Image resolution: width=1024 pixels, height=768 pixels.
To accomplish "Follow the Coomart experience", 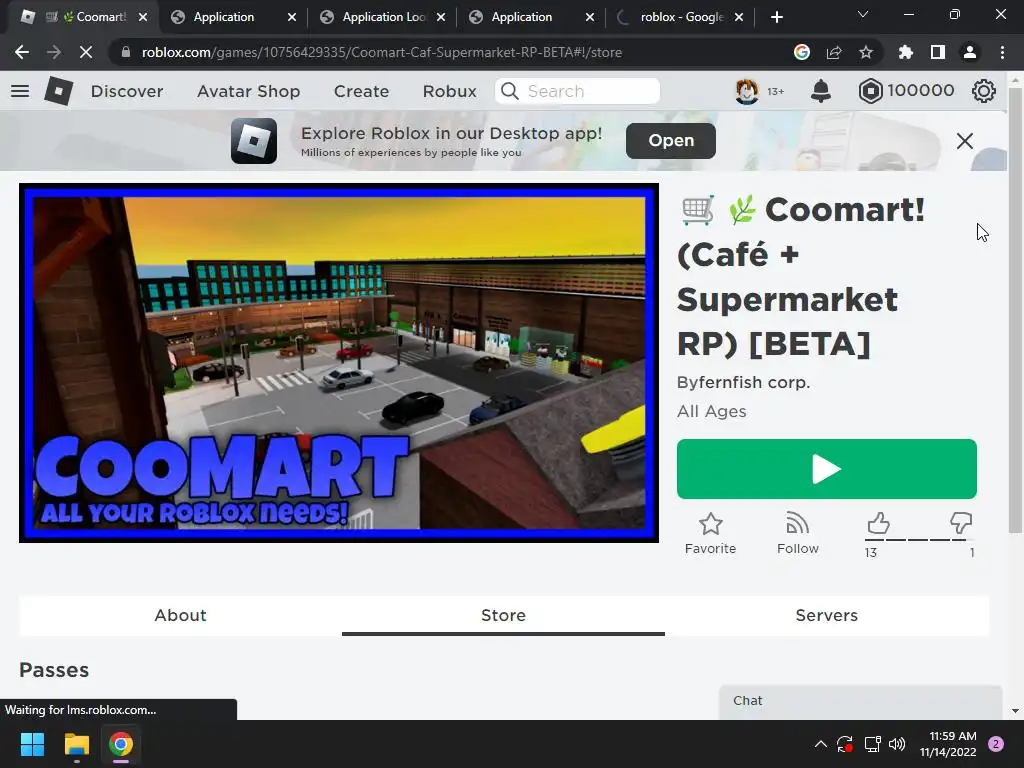I will (x=797, y=534).
